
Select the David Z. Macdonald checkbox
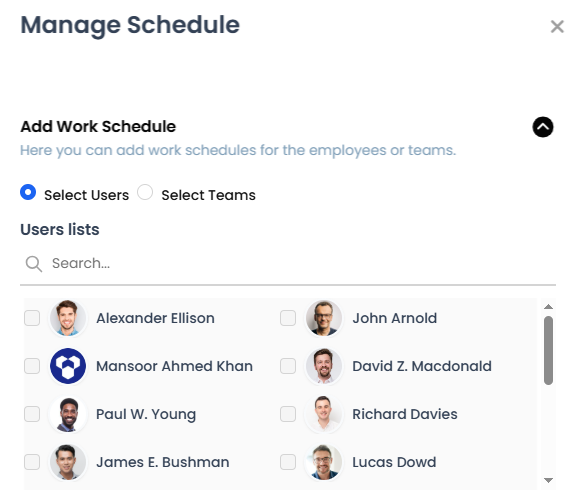point(288,366)
